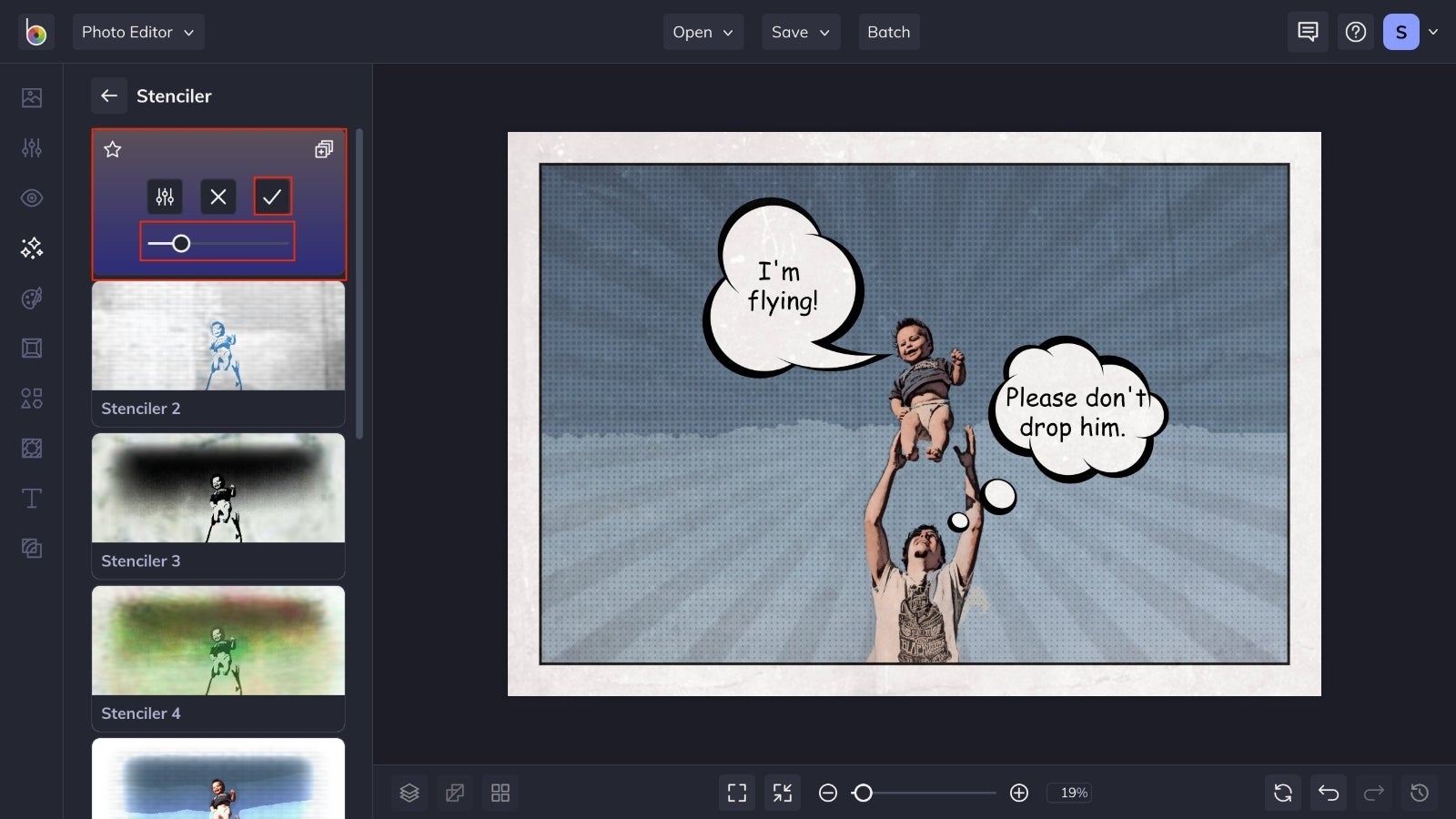Apply the Stenciler effect with the checkmark
Viewport: 1456px width, 819px height.
tap(271, 196)
